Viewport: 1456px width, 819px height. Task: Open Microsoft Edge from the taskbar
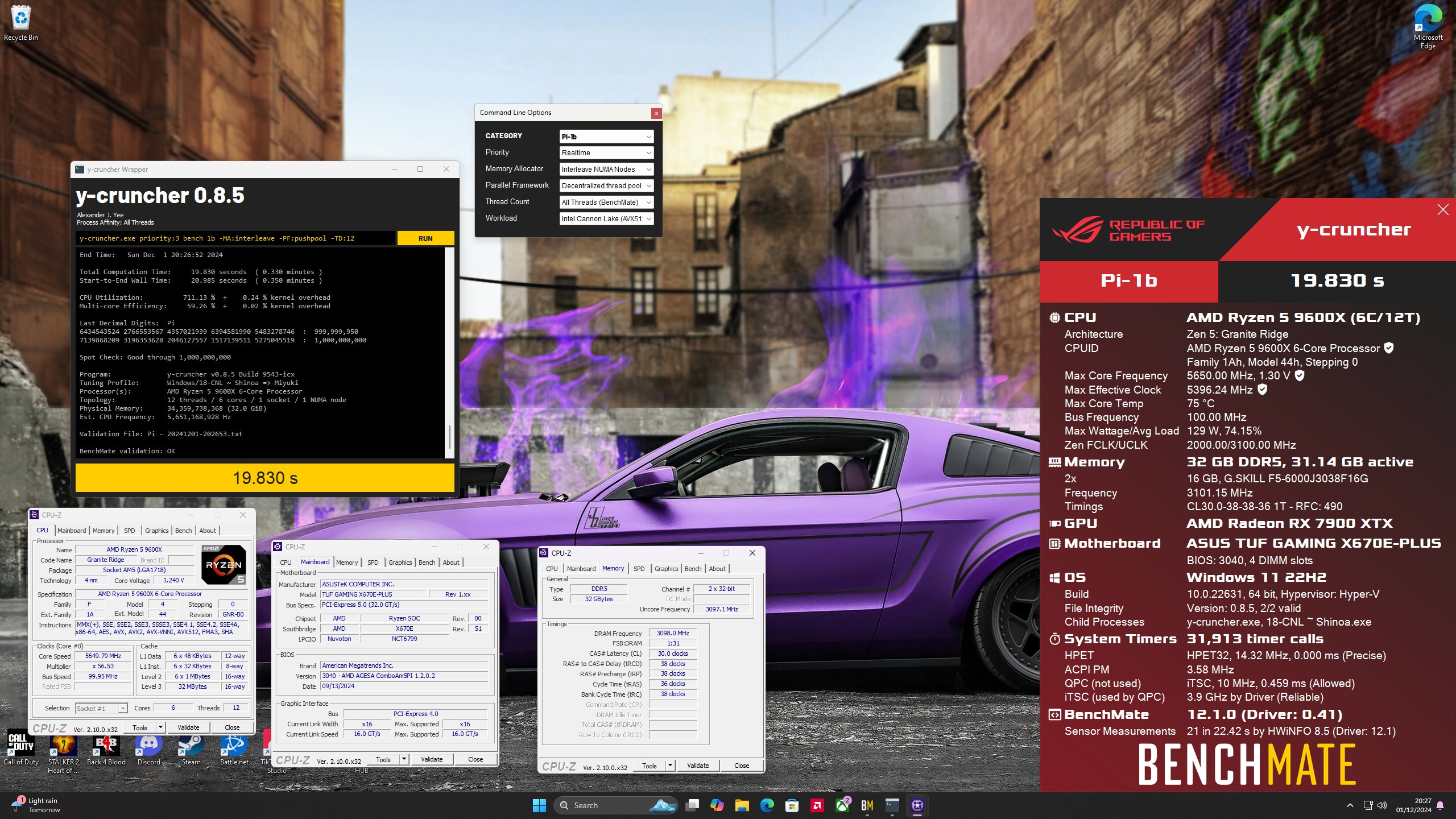767,805
